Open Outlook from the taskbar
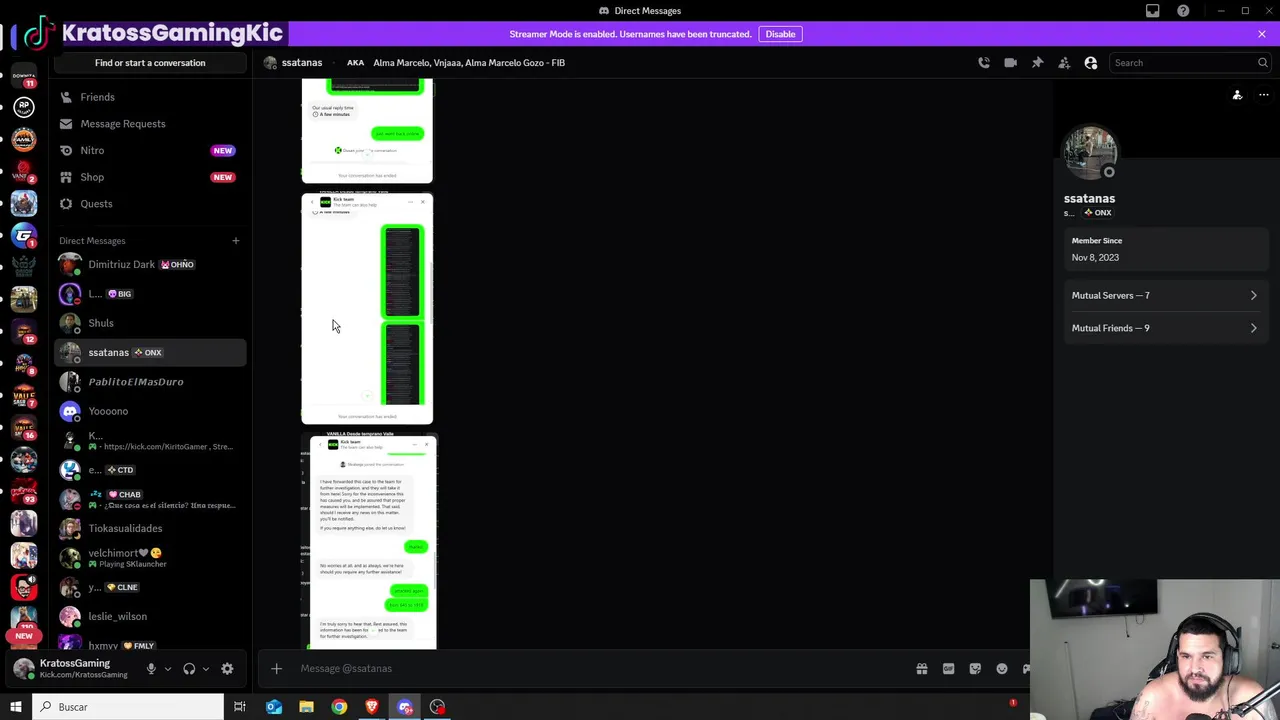The image size is (1280, 720). [x=274, y=707]
